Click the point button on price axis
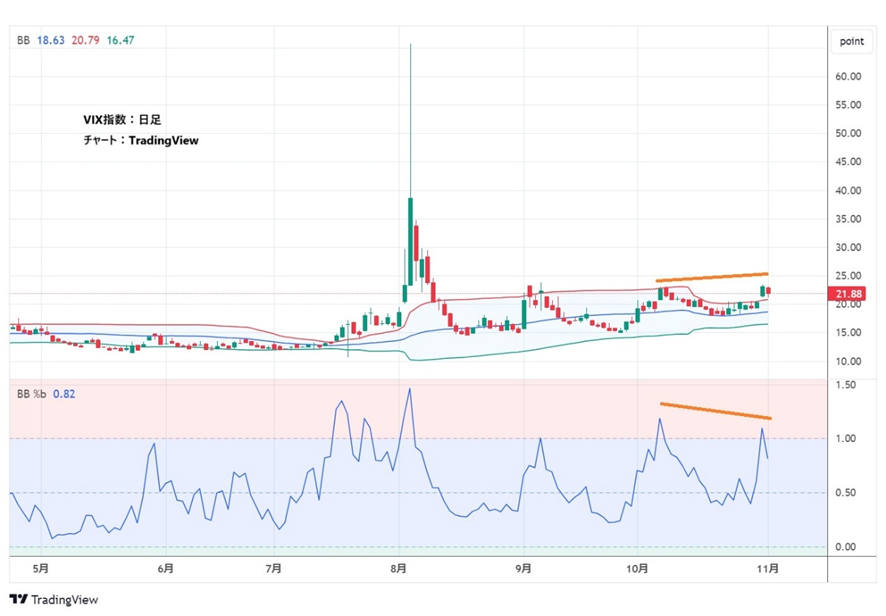 click(851, 41)
